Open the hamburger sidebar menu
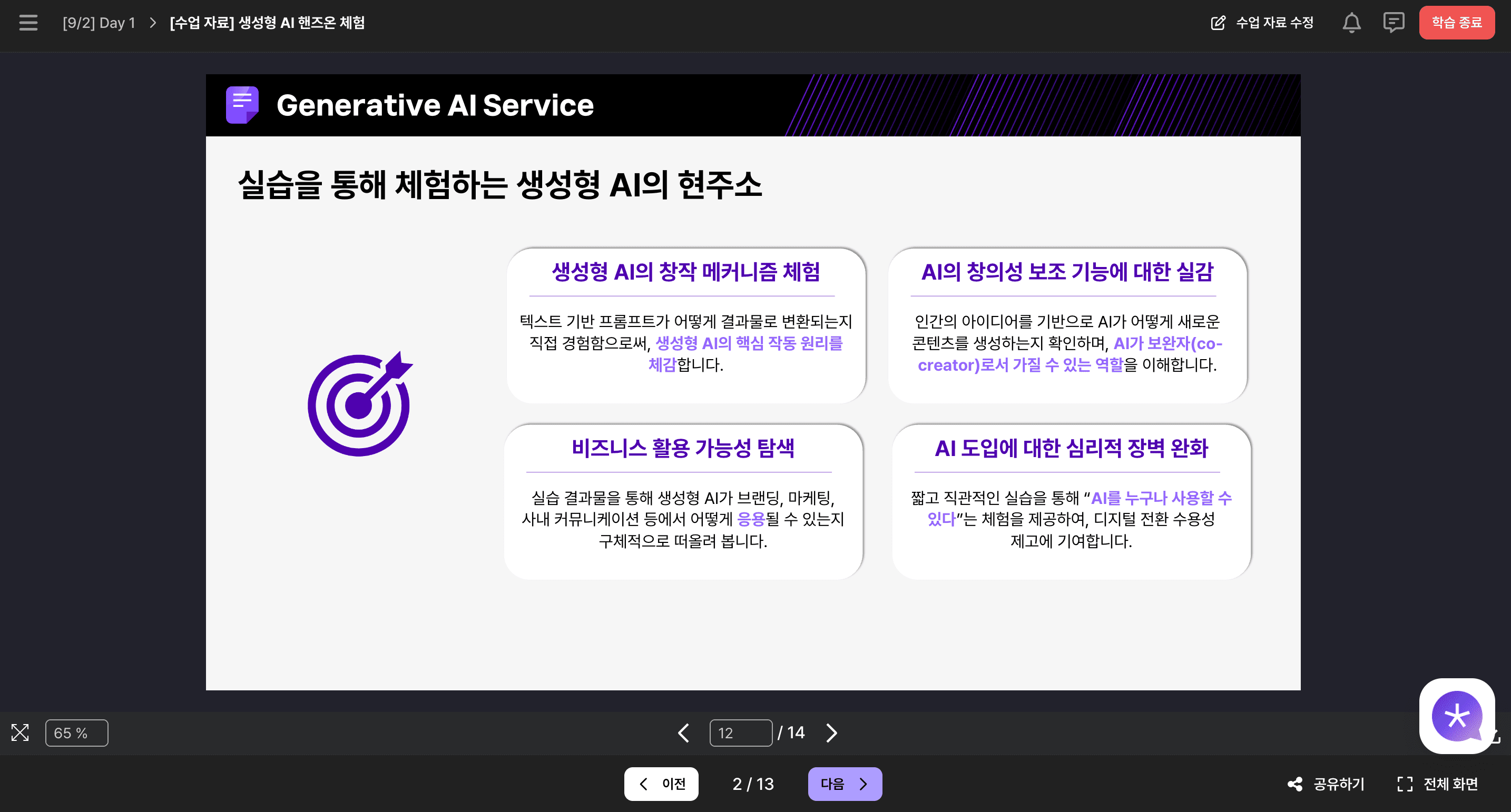Viewport: 1511px width, 812px height. (28, 23)
